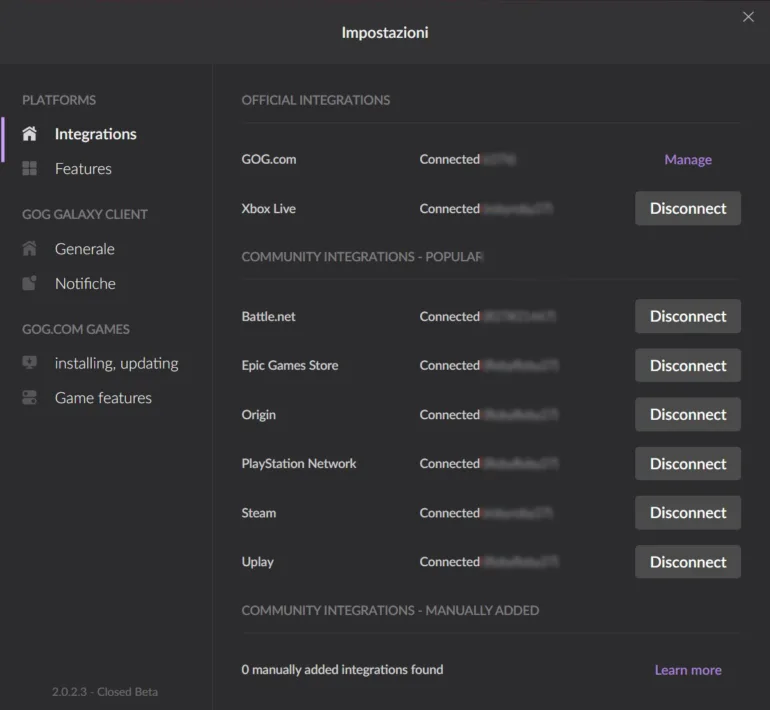770x710 pixels.
Task: Click the '0 manually added integrations found' text
Action: 342,670
